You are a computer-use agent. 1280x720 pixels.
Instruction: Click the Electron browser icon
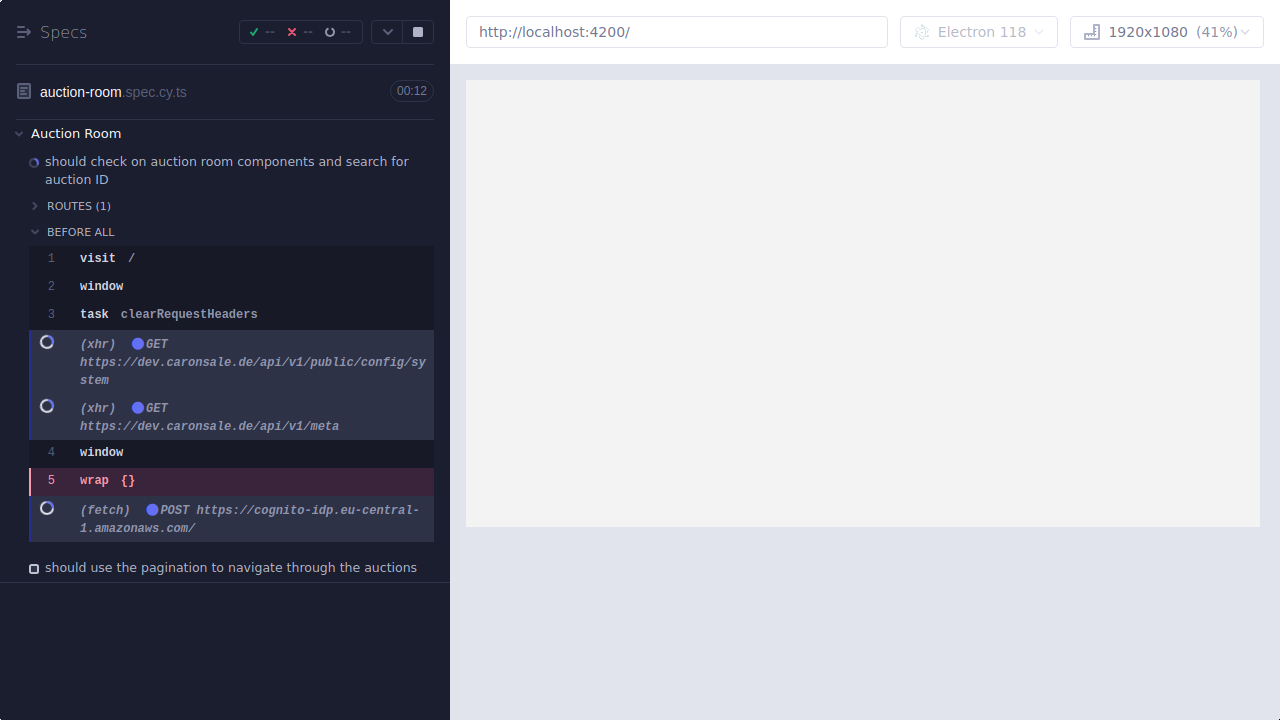(921, 31)
